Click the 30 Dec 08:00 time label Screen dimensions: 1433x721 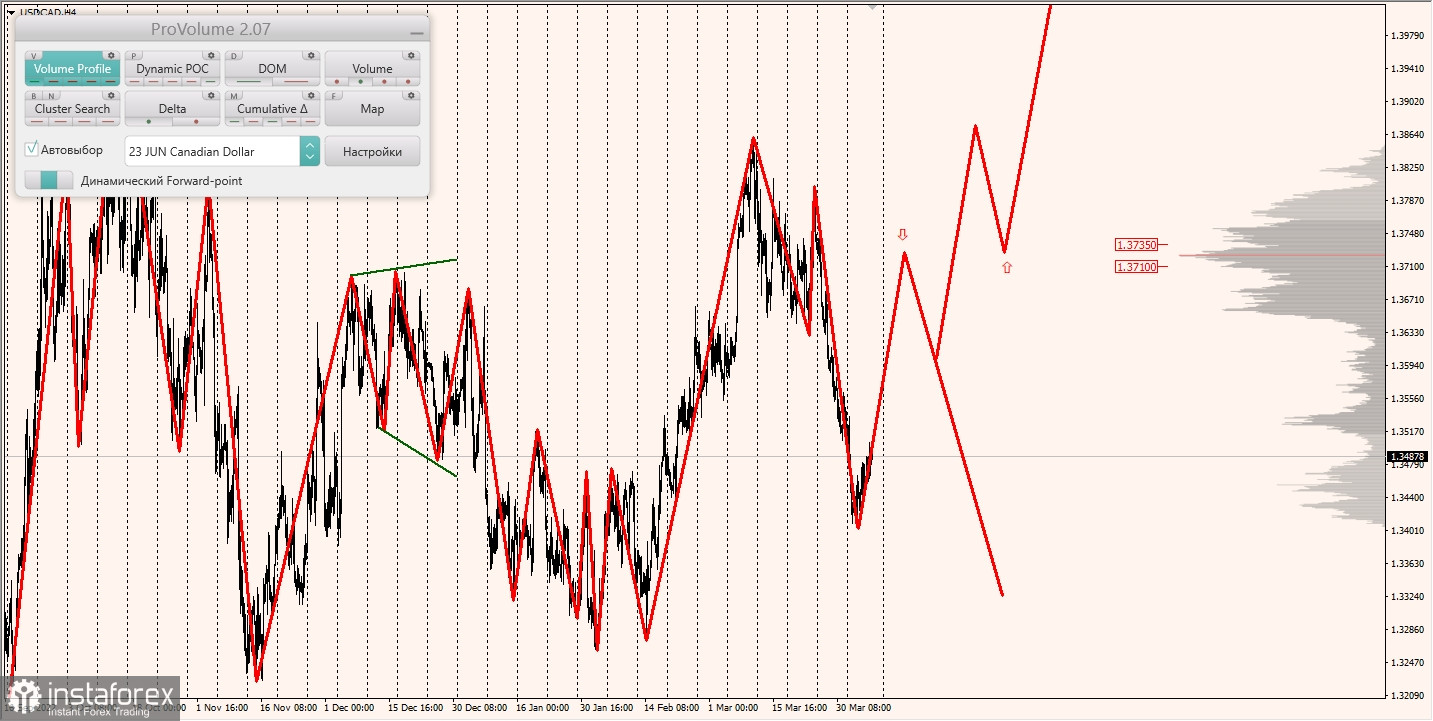tap(480, 708)
